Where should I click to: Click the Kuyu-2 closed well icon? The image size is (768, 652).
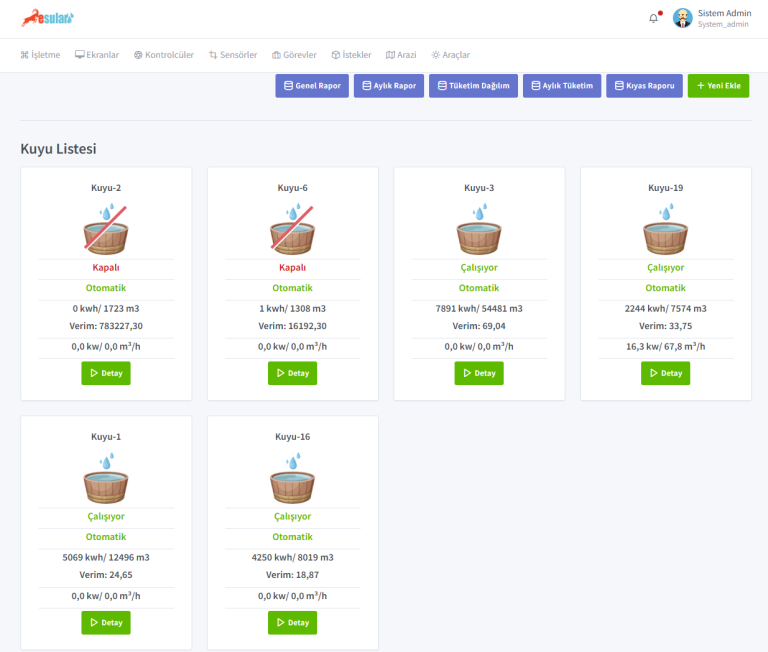click(106, 229)
